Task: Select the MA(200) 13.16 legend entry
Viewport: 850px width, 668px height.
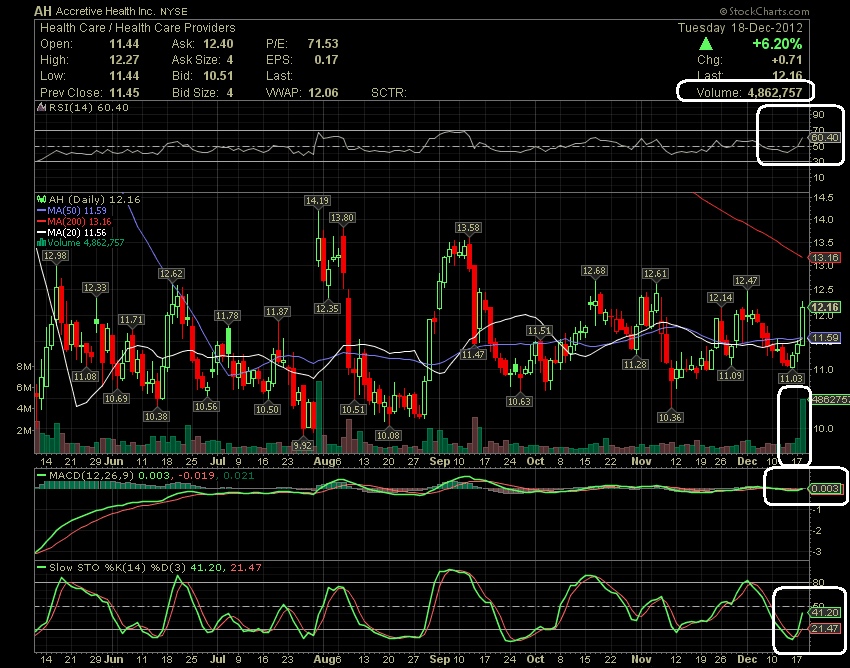Action: point(74,221)
